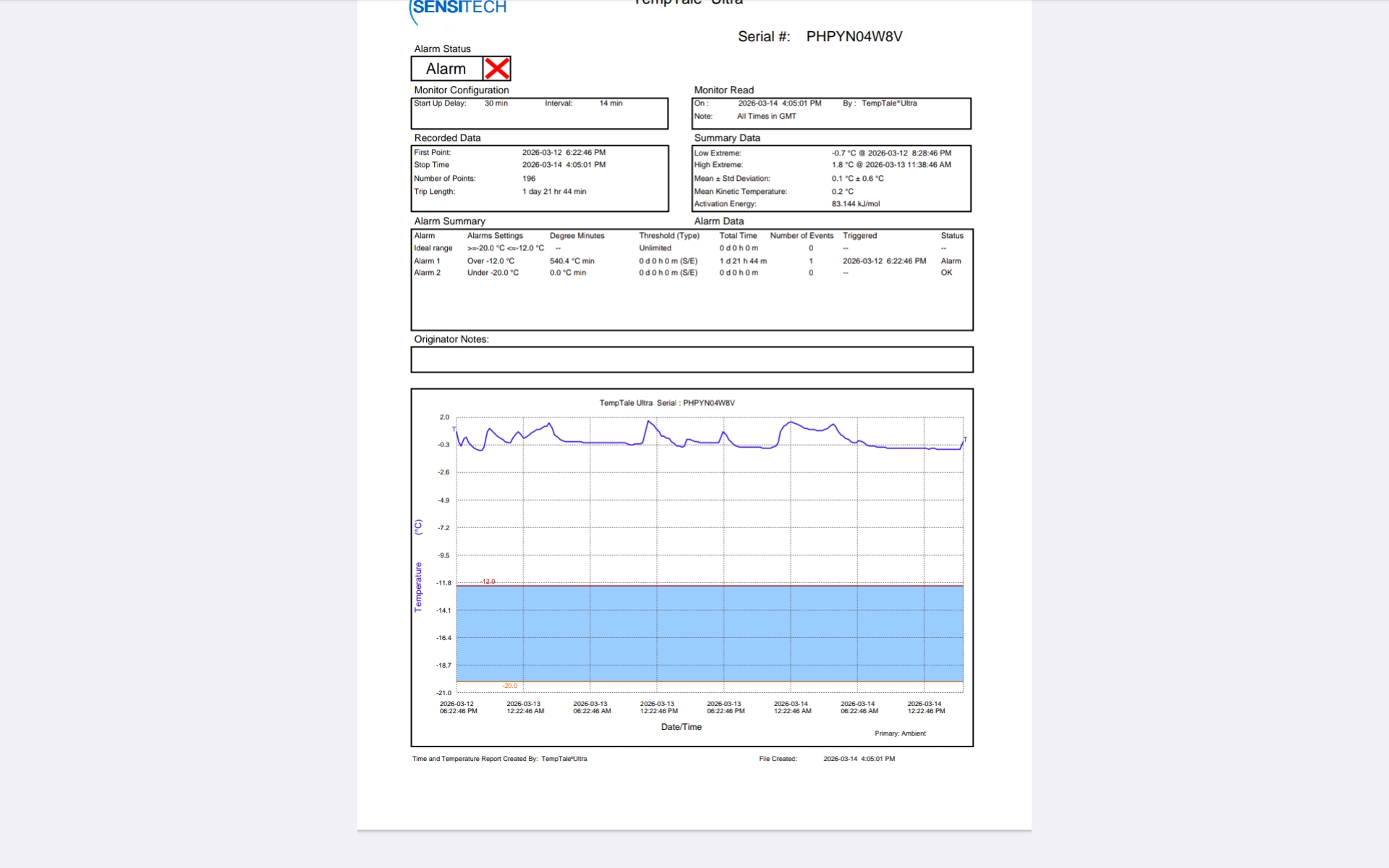The width and height of the screenshot is (1389, 868).
Task: Click the chart title TempTale Ultra Serial
Action: (666, 403)
